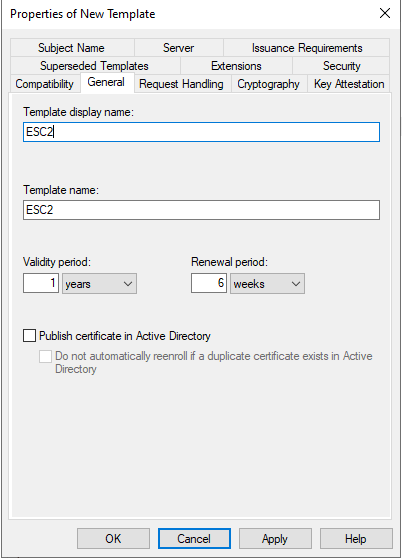Click the Renewal period number field

(209, 283)
